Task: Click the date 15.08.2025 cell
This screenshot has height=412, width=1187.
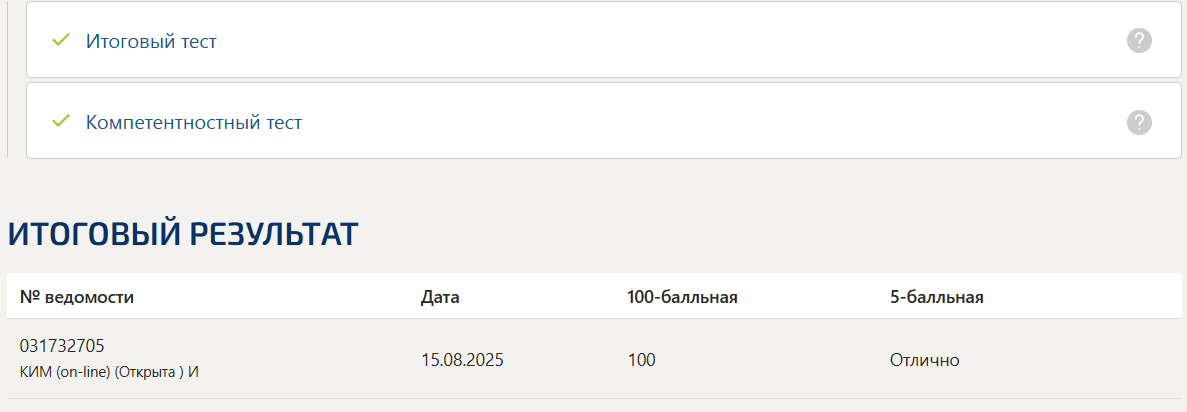Action: (x=463, y=360)
